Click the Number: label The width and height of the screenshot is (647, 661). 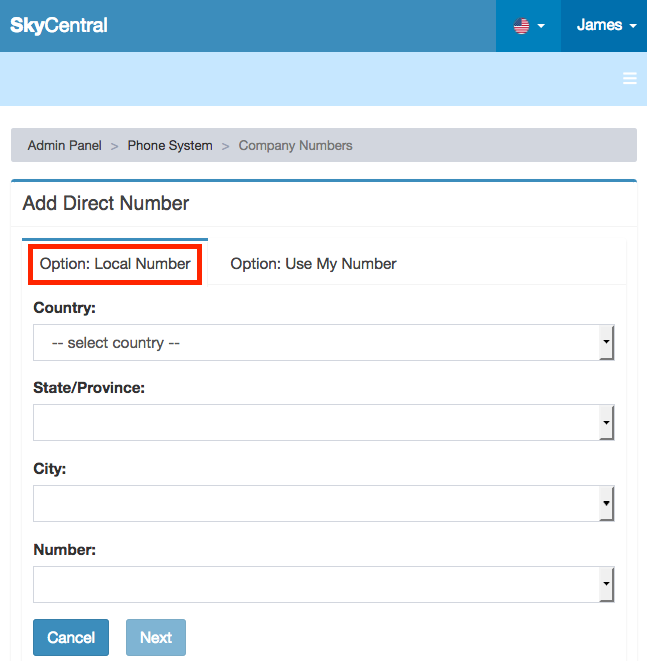point(64,550)
